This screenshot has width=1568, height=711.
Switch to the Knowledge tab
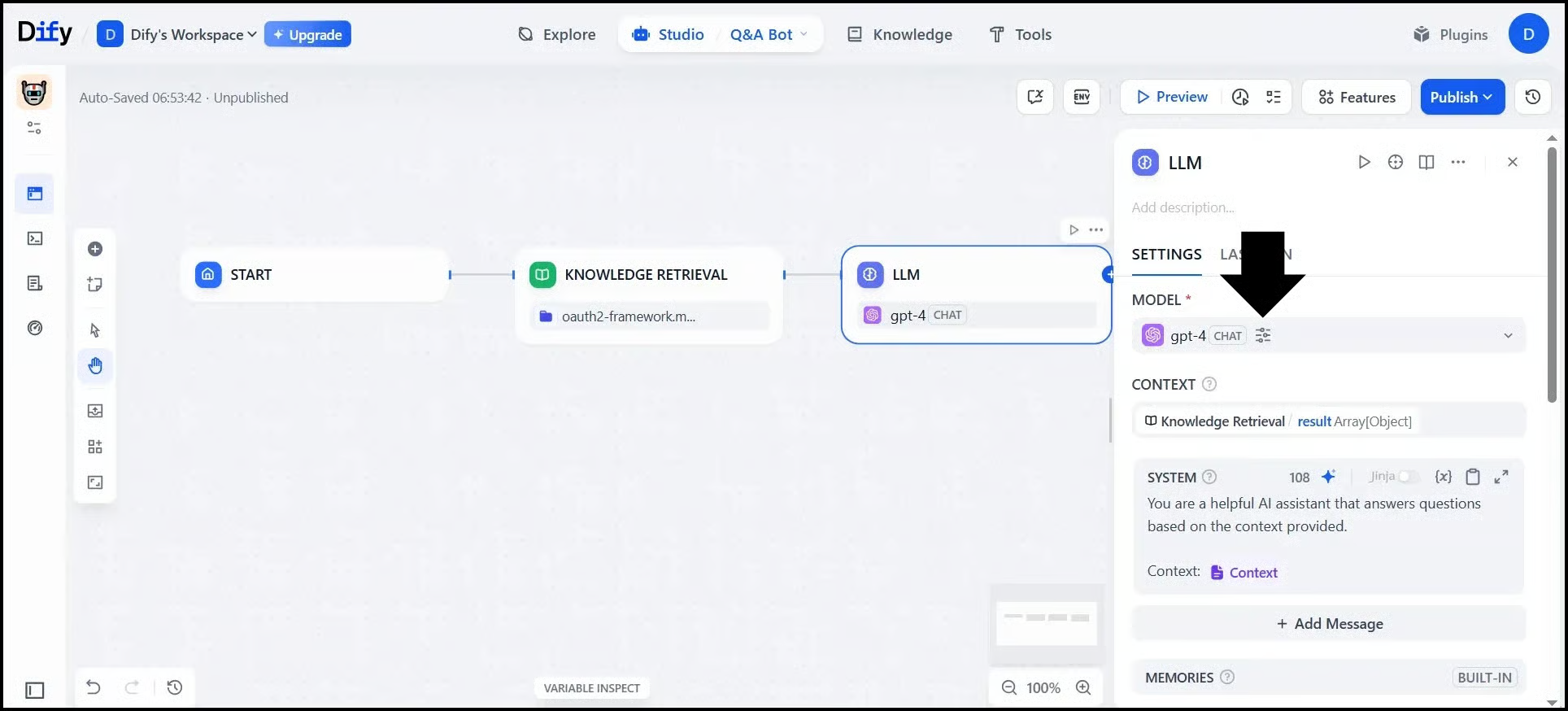[899, 34]
